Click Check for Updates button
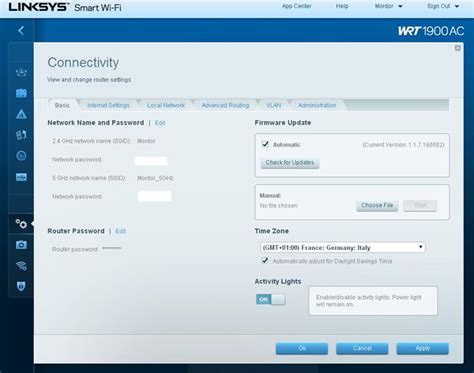The image size is (474, 373). (x=290, y=163)
